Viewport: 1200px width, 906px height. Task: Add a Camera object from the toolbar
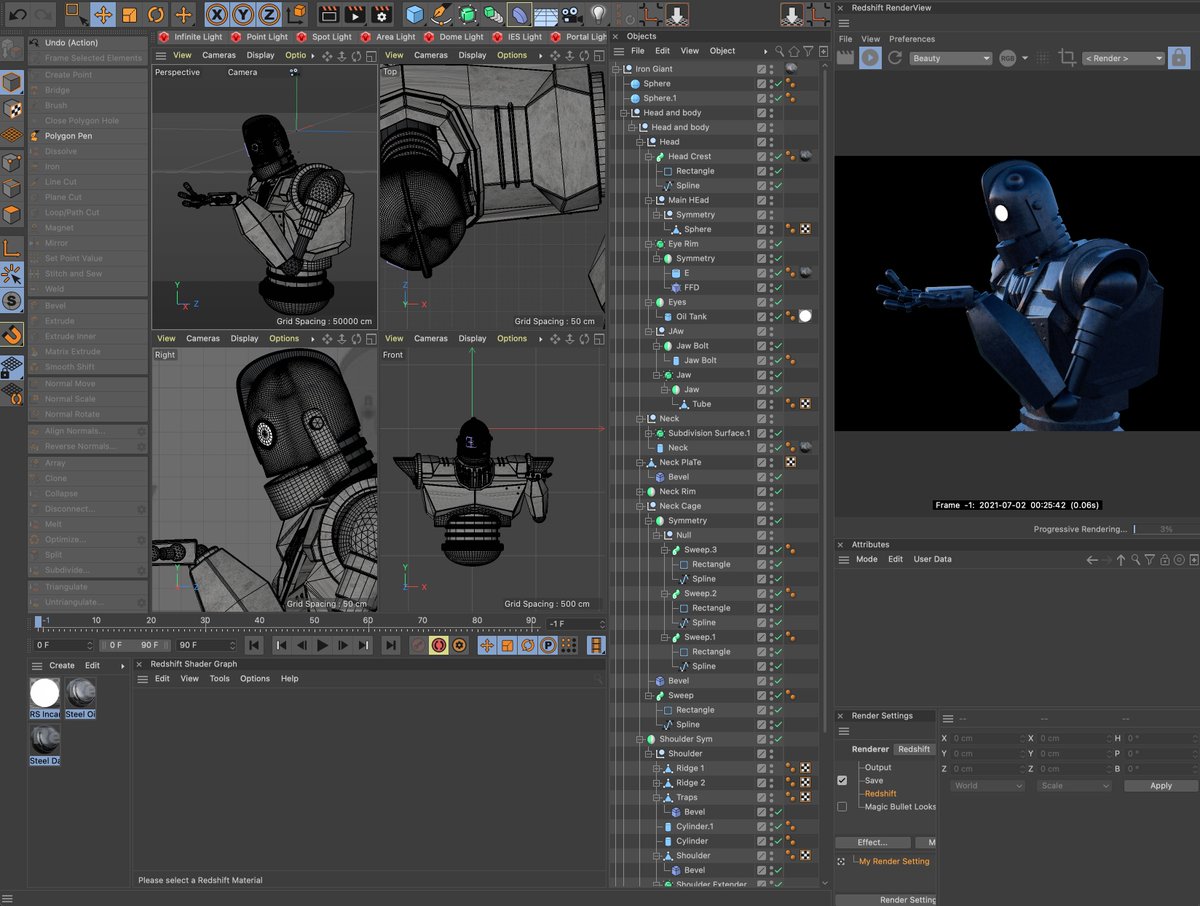(571, 15)
